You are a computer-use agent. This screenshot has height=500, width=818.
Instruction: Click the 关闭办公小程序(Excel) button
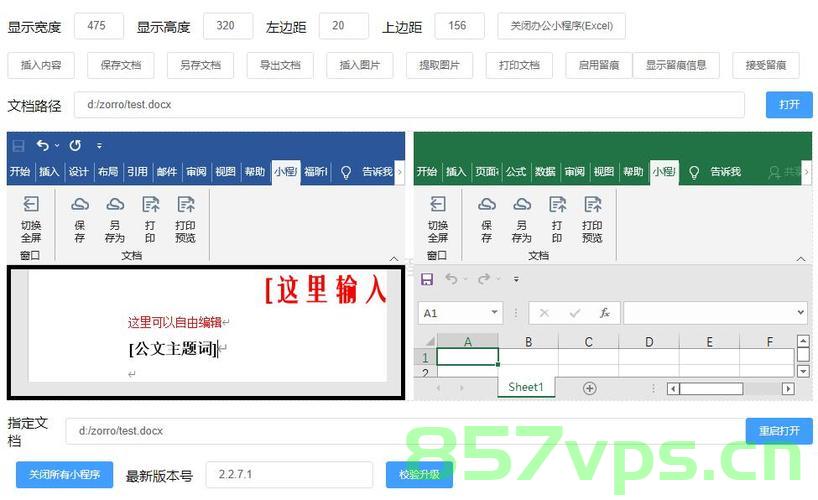(561, 26)
